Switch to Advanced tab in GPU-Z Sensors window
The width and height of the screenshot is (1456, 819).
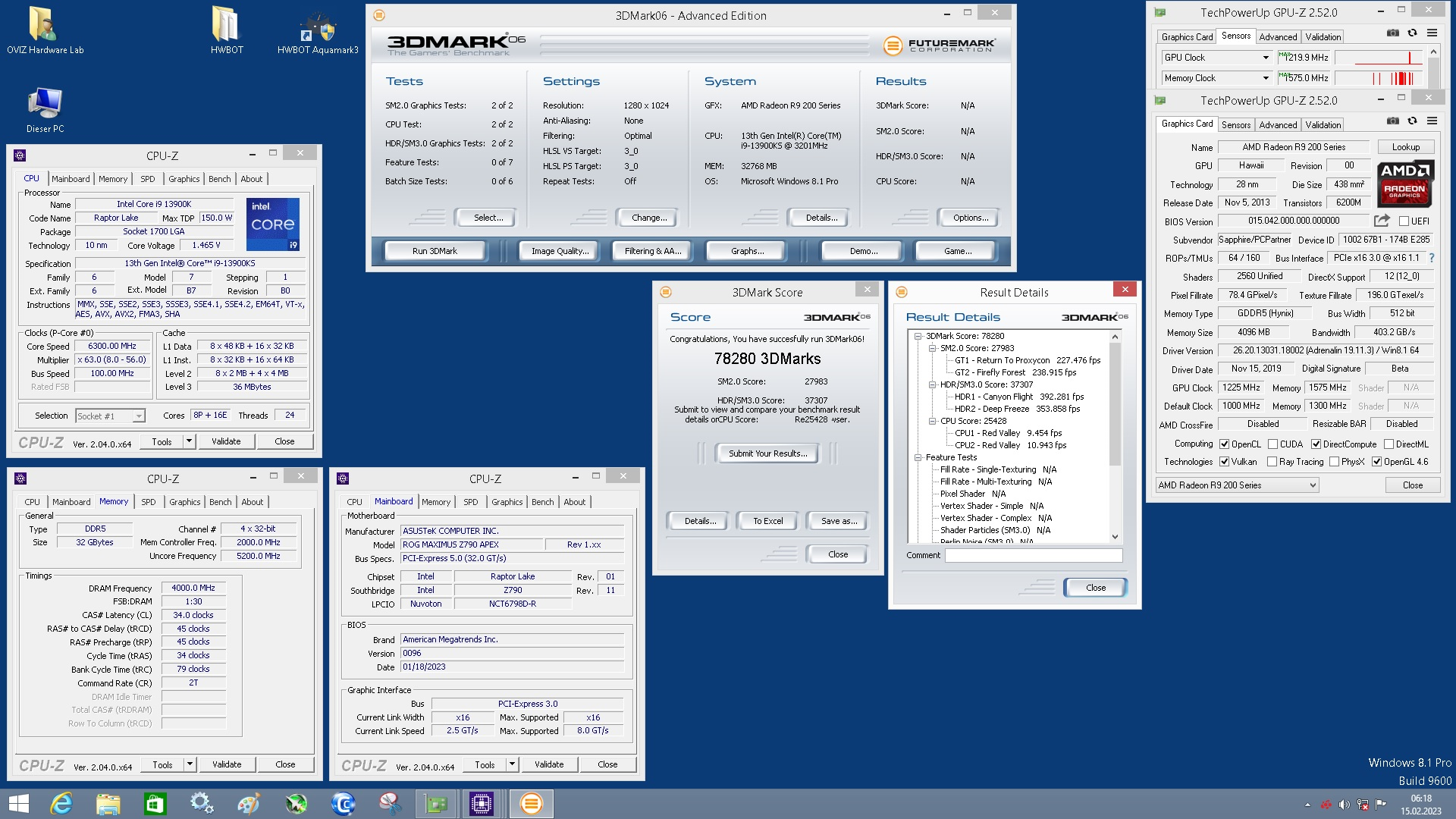tap(1278, 36)
